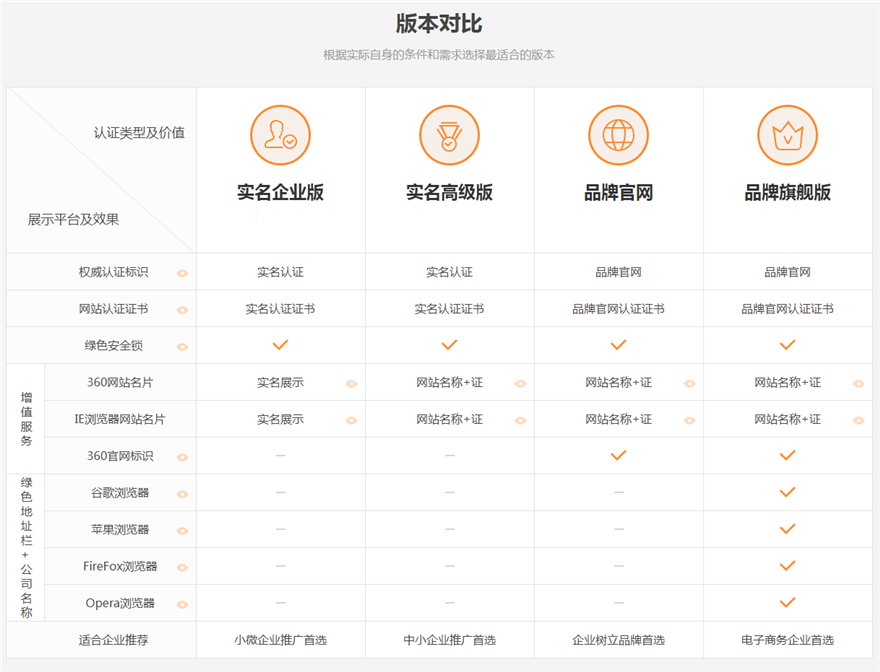Click eye icon next to 谷歌浏览器
Image resolution: width=880 pixels, height=672 pixels.
tap(182, 494)
